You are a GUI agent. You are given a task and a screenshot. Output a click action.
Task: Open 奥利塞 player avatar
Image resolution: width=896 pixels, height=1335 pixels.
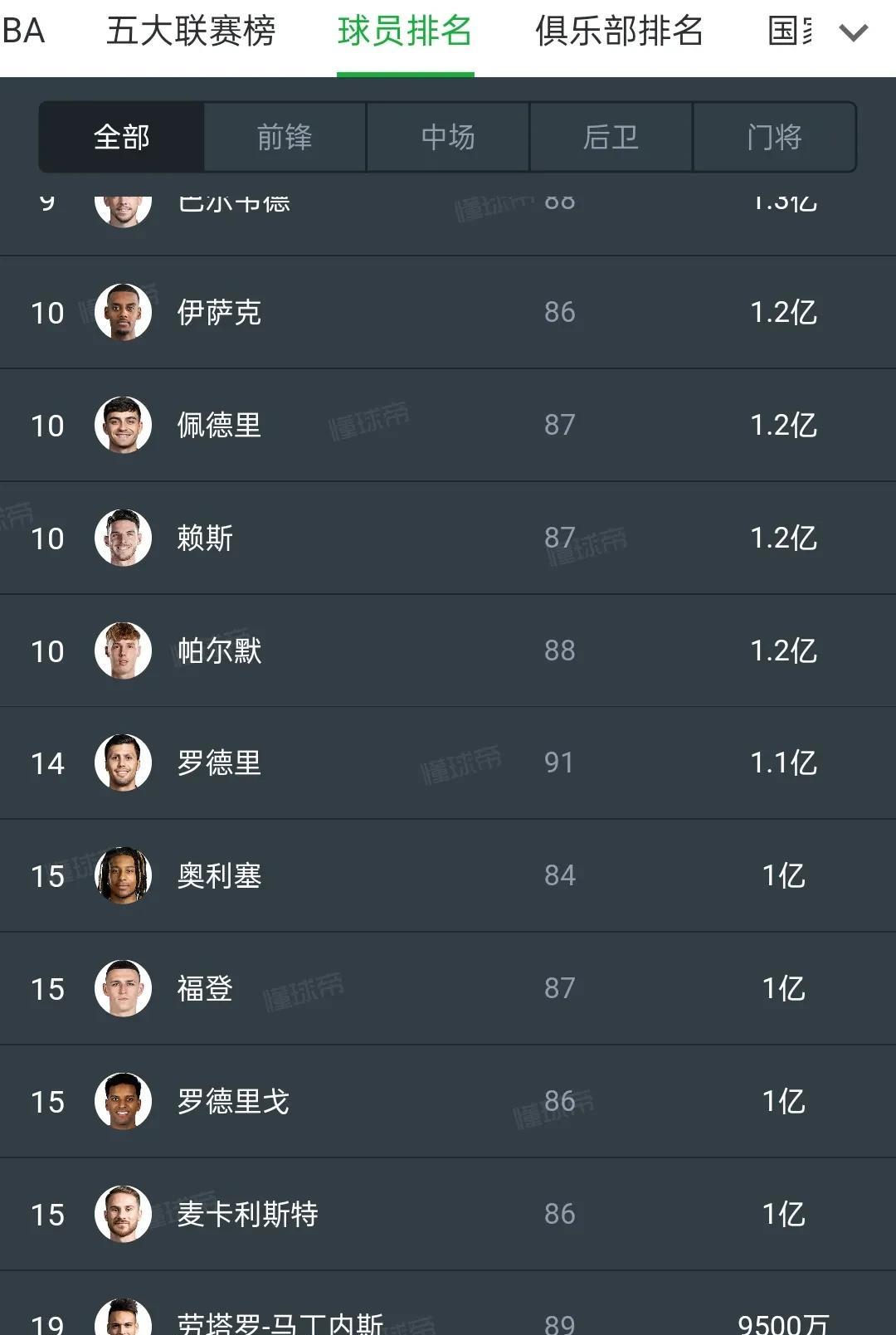click(123, 875)
